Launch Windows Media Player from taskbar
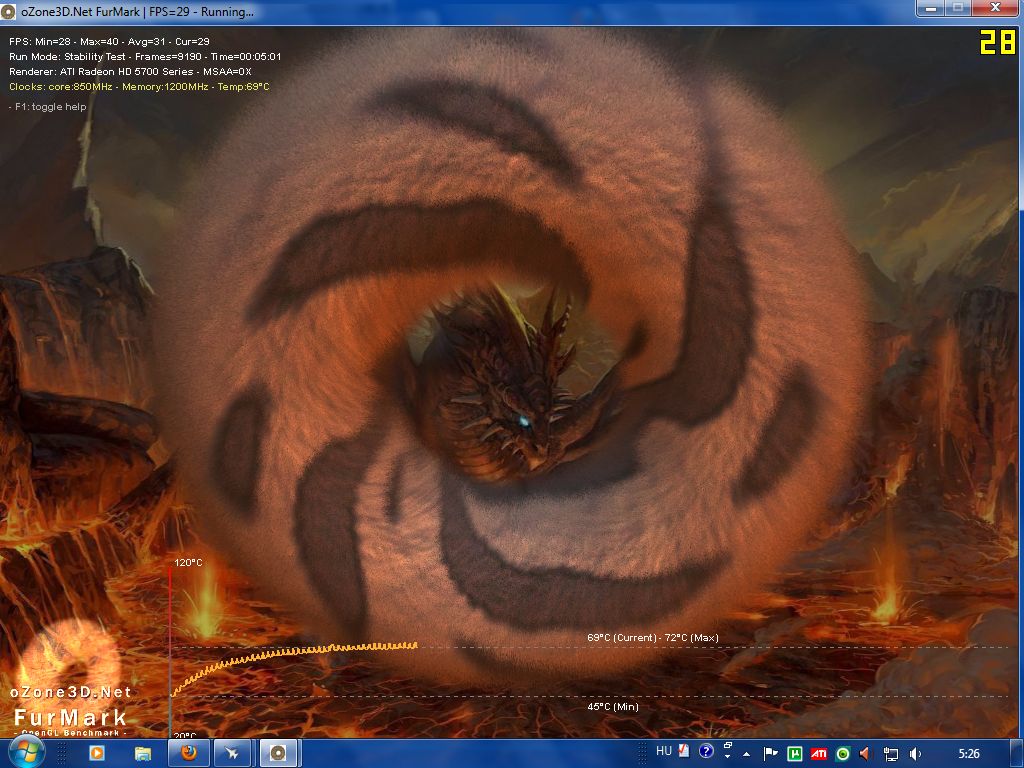The width and height of the screenshot is (1024, 768). (x=97, y=754)
